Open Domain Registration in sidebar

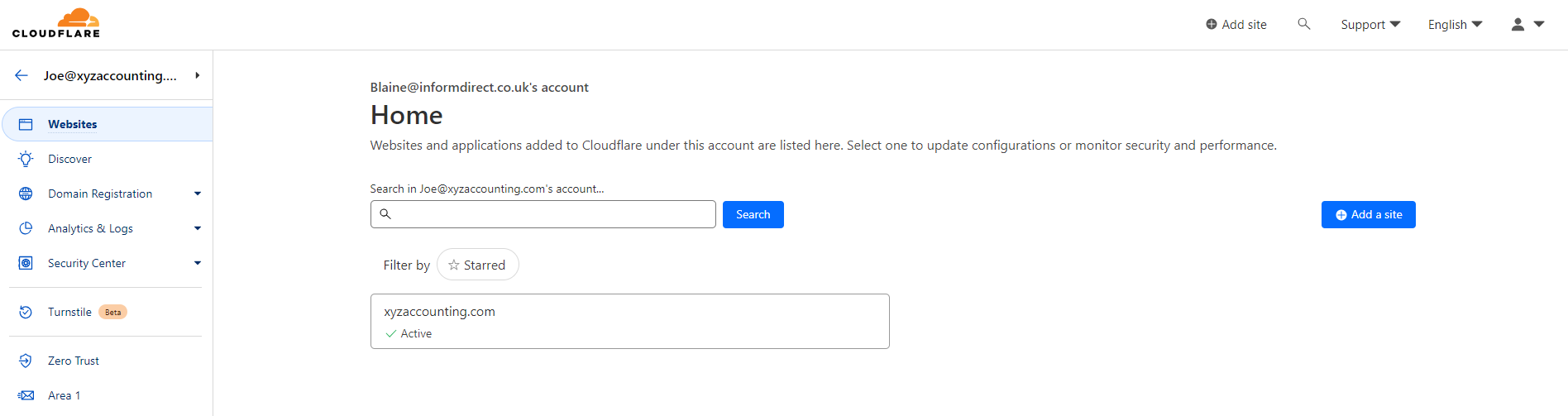coord(100,194)
